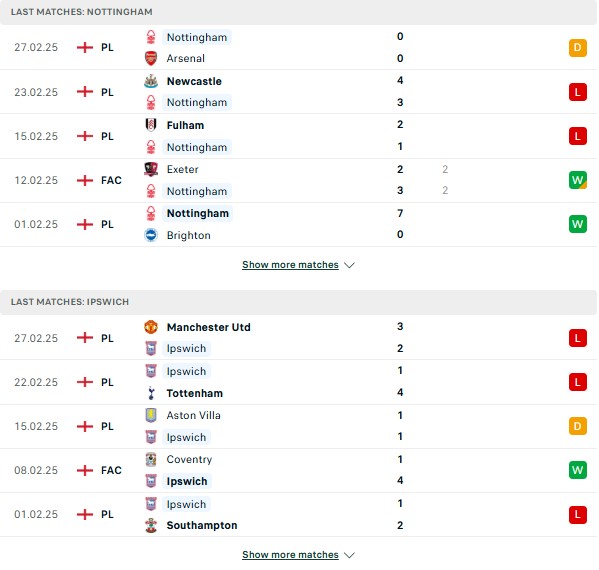Click the Arsenal club crest icon
The height and width of the screenshot is (570, 599).
151,58
